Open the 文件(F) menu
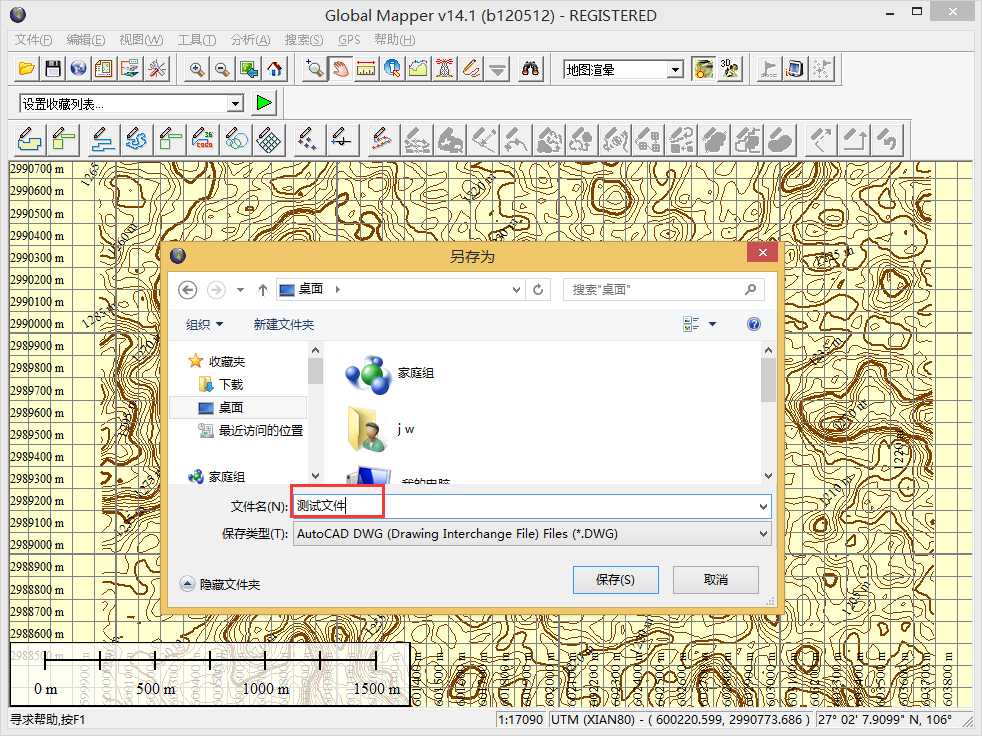Screen dimensions: 982x736 coord(33,39)
